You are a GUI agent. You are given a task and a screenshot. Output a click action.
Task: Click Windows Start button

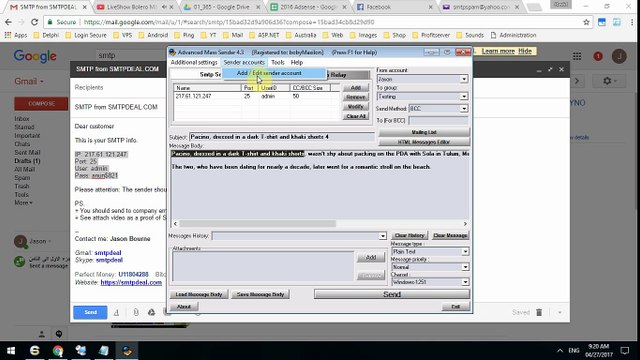pos(11,351)
